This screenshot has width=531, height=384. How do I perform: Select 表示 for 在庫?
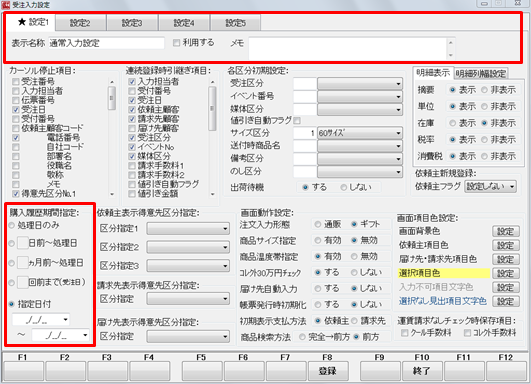click(452, 123)
